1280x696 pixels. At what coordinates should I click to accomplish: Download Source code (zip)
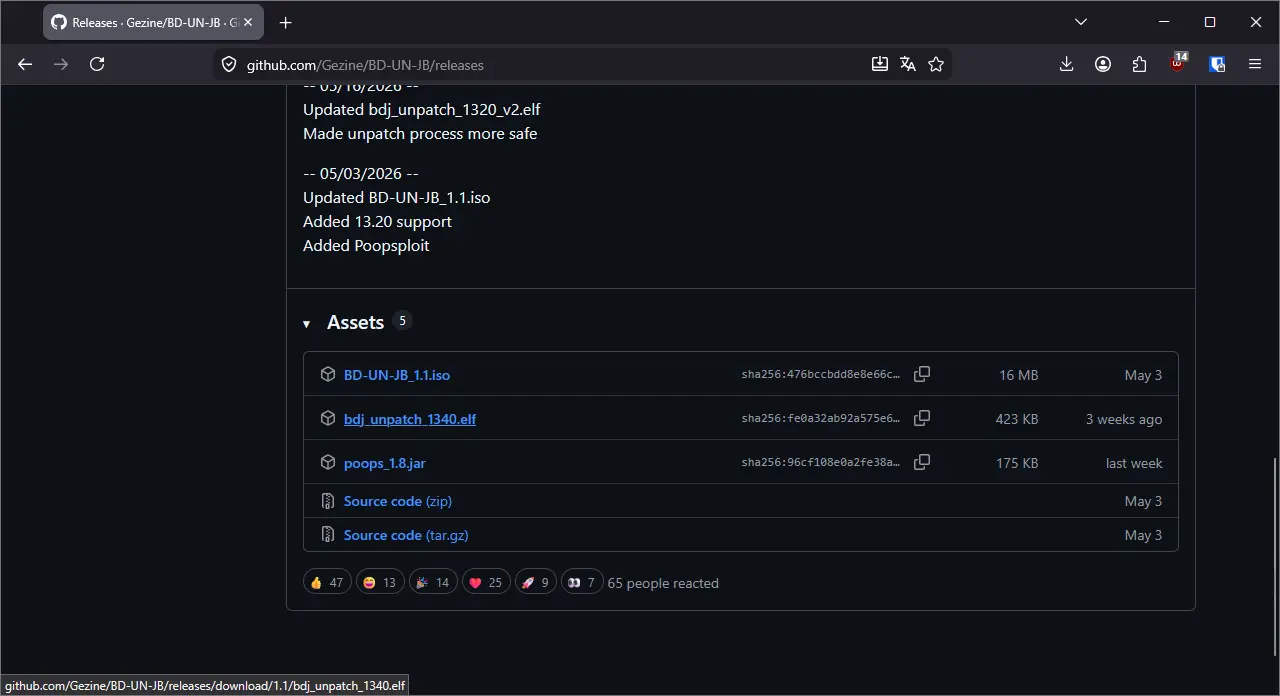coord(398,501)
